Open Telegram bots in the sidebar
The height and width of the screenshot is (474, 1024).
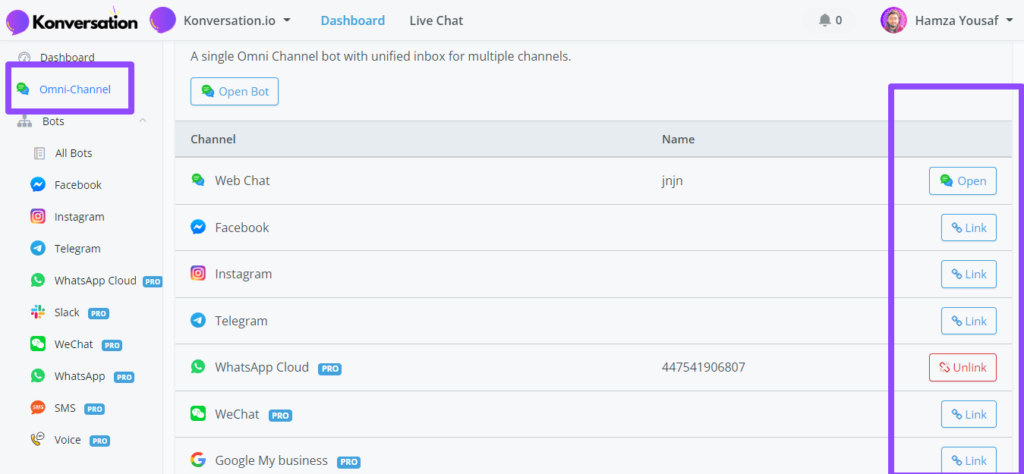[x=77, y=249]
